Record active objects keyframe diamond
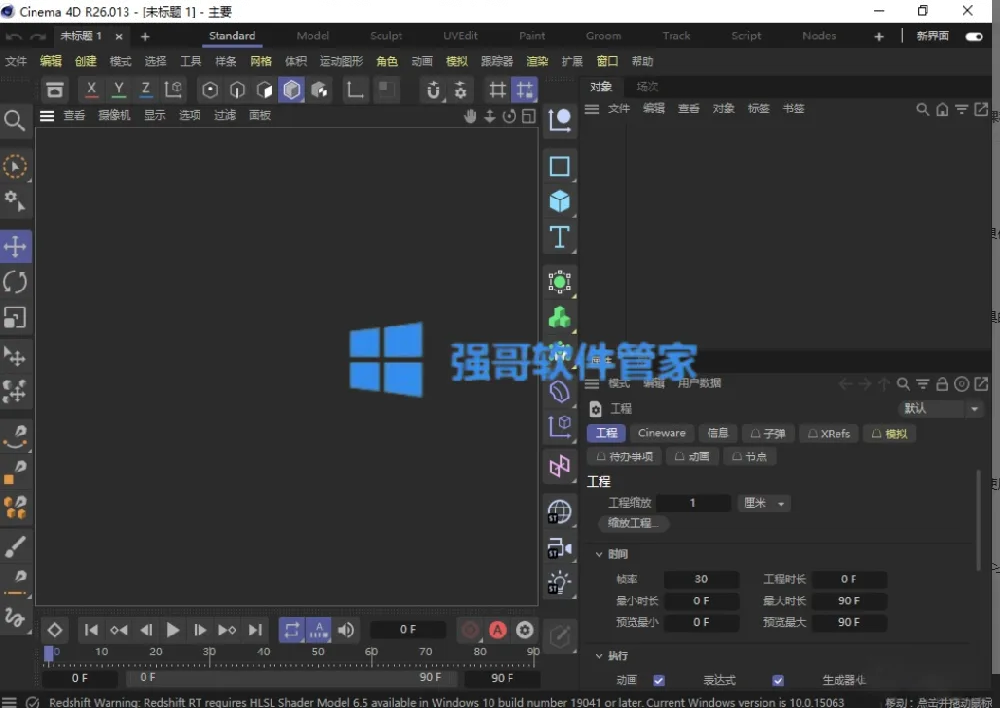Image resolution: width=1000 pixels, height=708 pixels. pyautogui.click(x=55, y=630)
